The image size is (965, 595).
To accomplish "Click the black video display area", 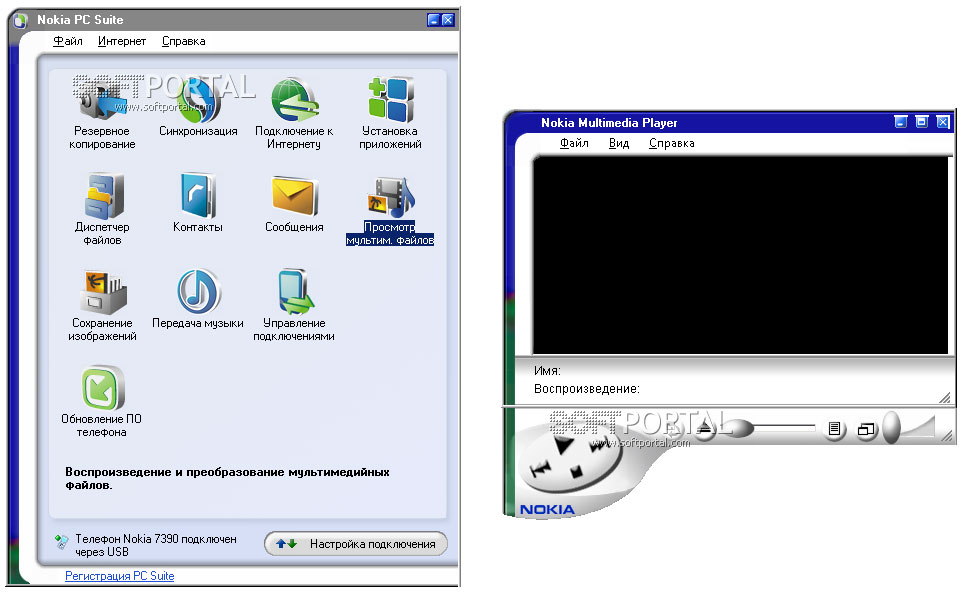I will [x=740, y=255].
